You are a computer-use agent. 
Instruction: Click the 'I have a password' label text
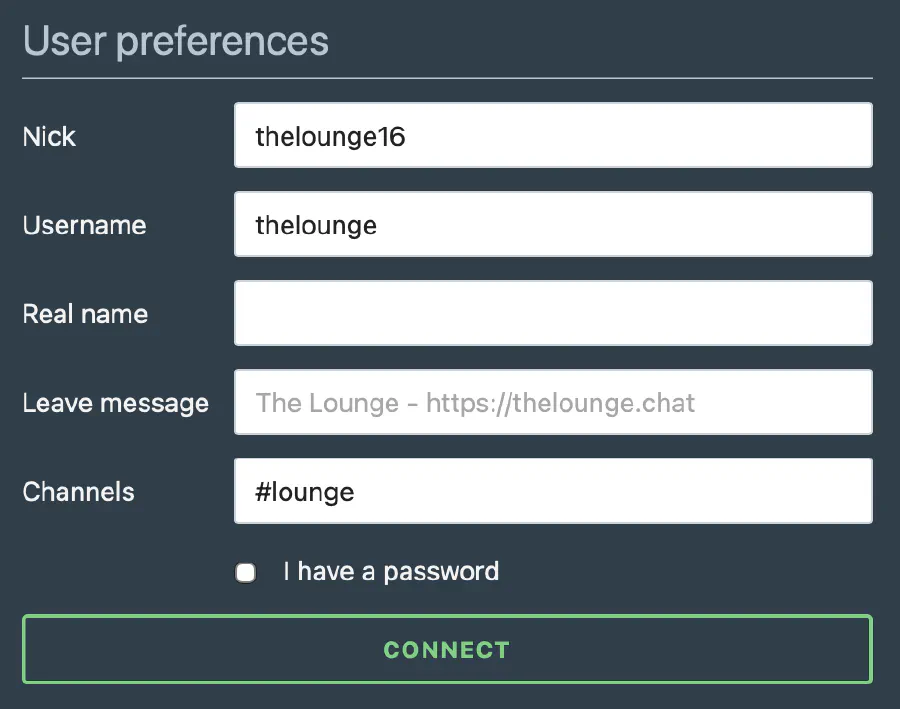[x=391, y=572]
